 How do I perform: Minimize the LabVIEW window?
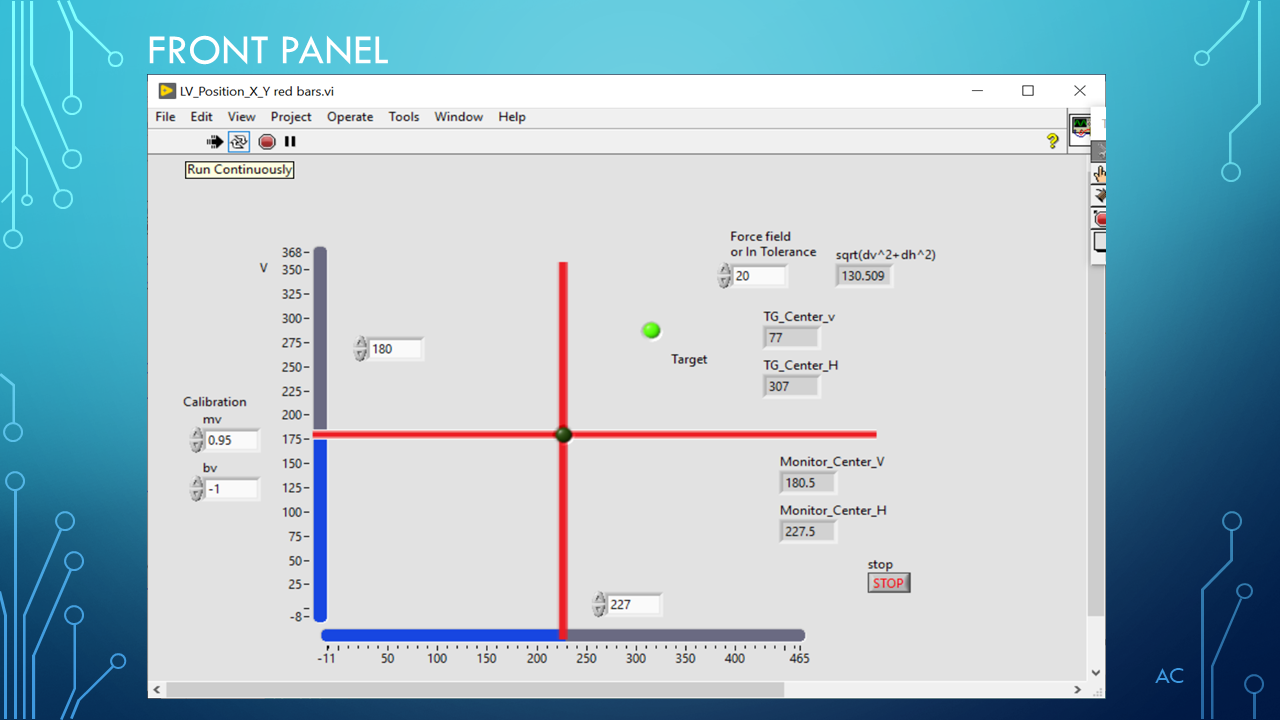click(977, 91)
